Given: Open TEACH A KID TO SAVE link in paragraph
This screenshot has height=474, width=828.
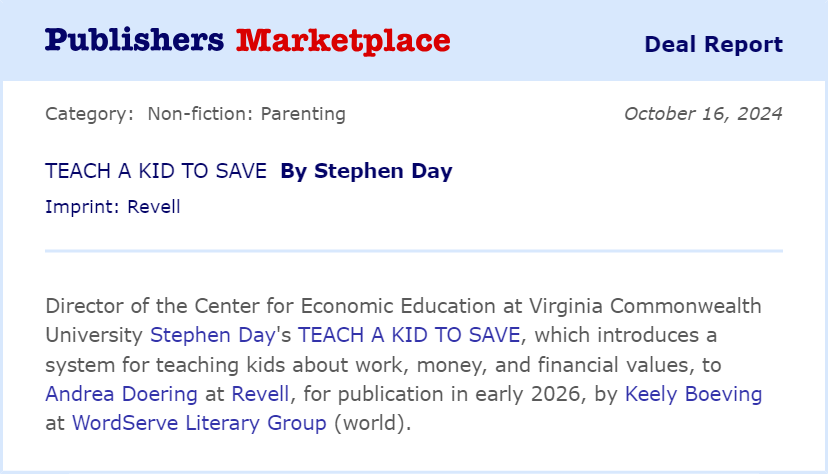Looking at the screenshot, I should pos(409,335).
